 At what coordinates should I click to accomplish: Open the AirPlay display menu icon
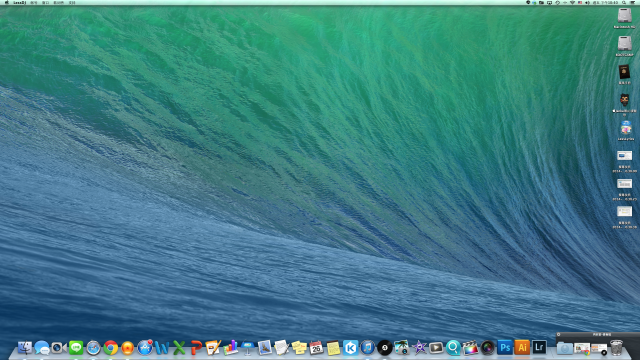point(549,2)
